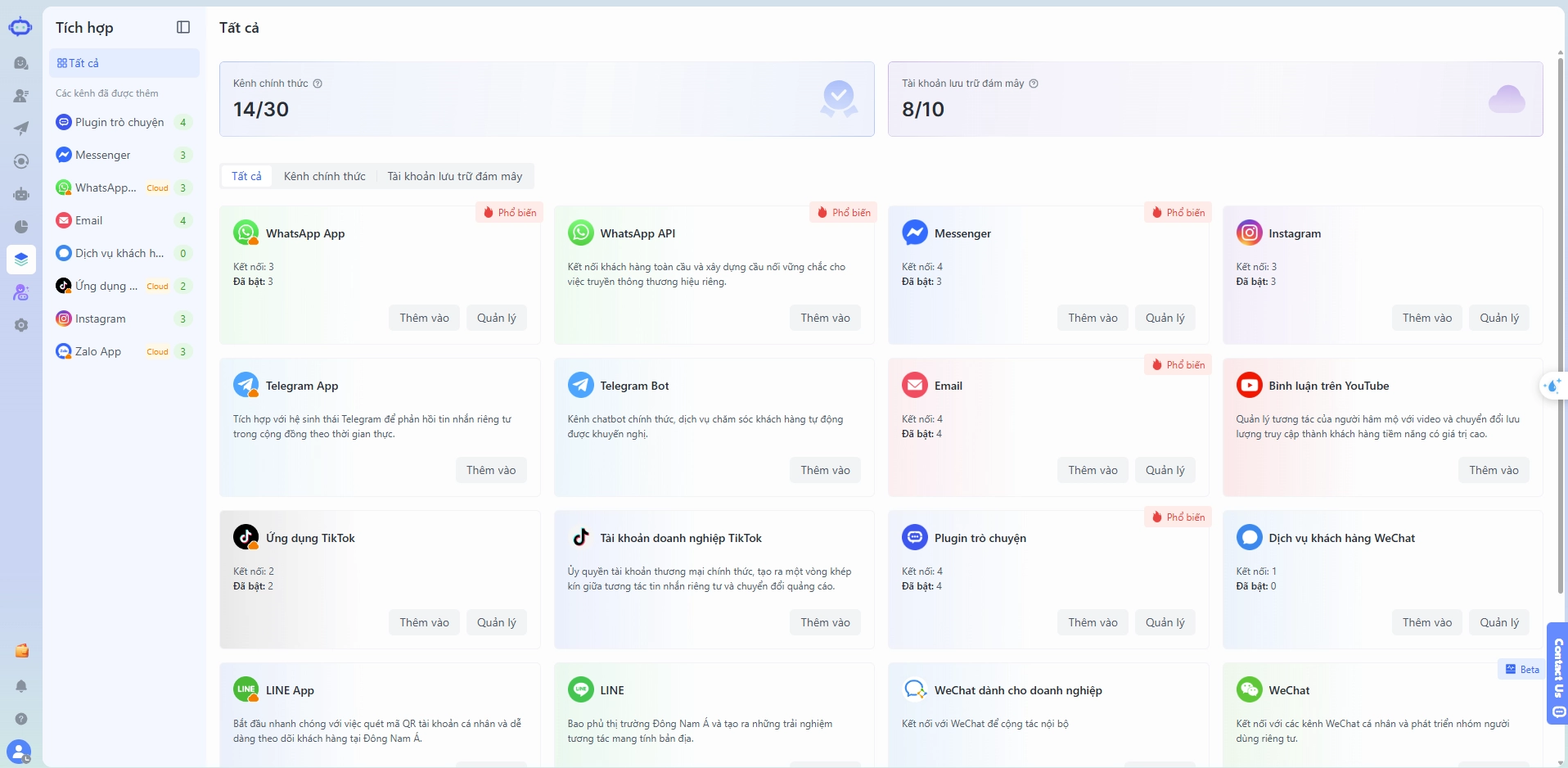Open the circular workflow icon in left rail

(x=21, y=161)
